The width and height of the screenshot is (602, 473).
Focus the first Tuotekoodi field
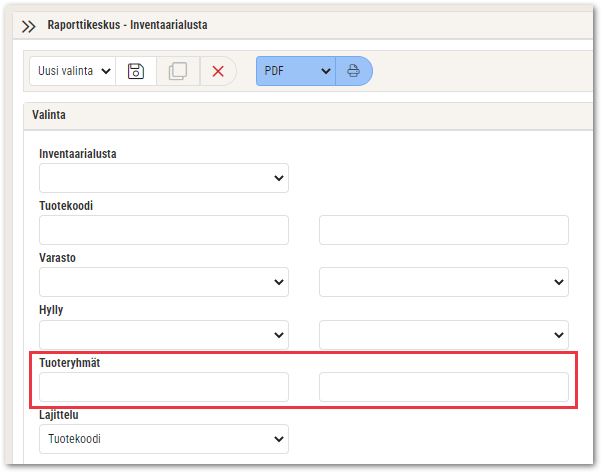point(164,230)
